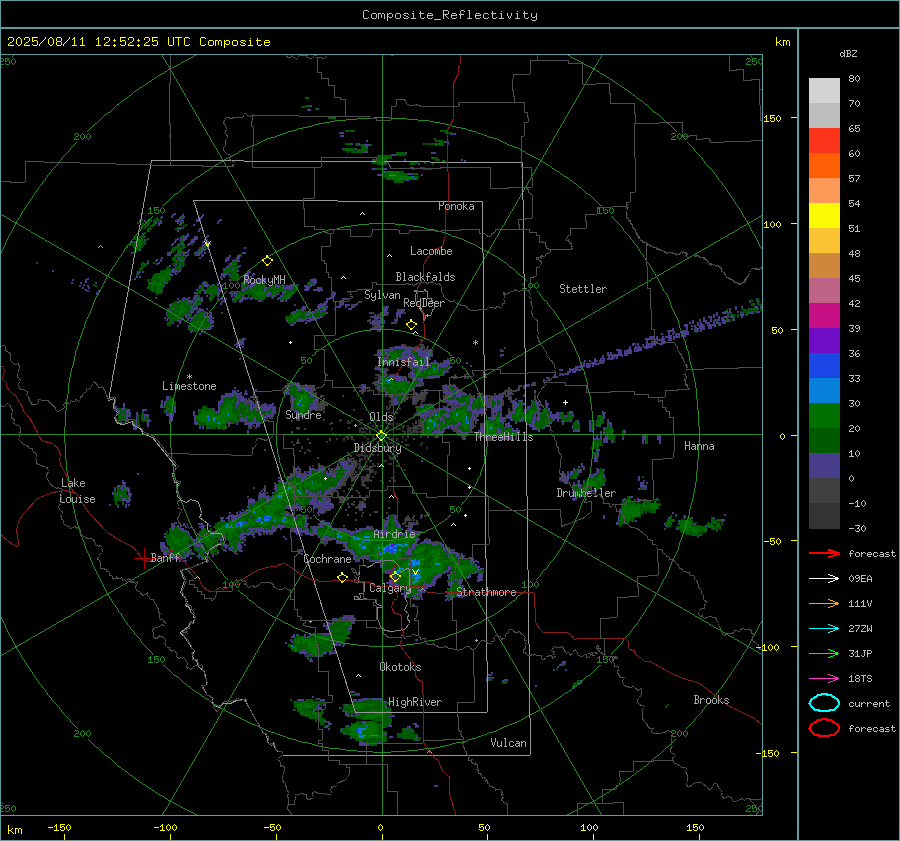Click the red forecast arrow in legend

[824, 553]
